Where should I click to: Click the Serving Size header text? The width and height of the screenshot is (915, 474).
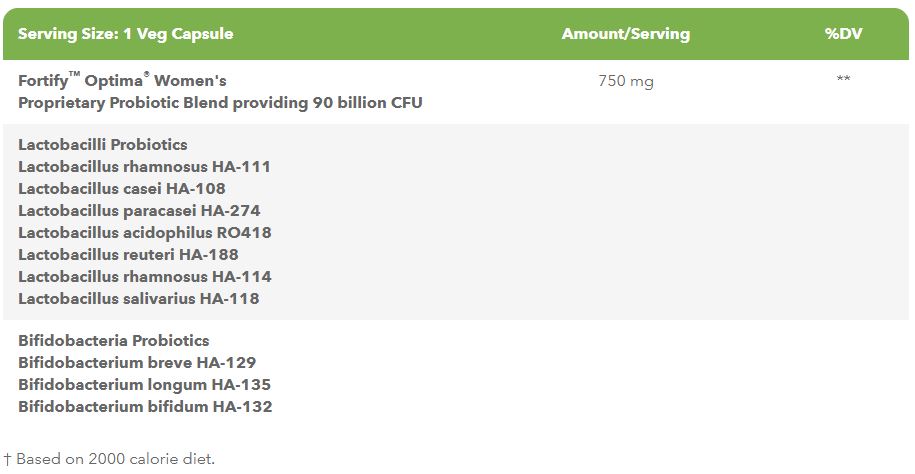tap(126, 34)
